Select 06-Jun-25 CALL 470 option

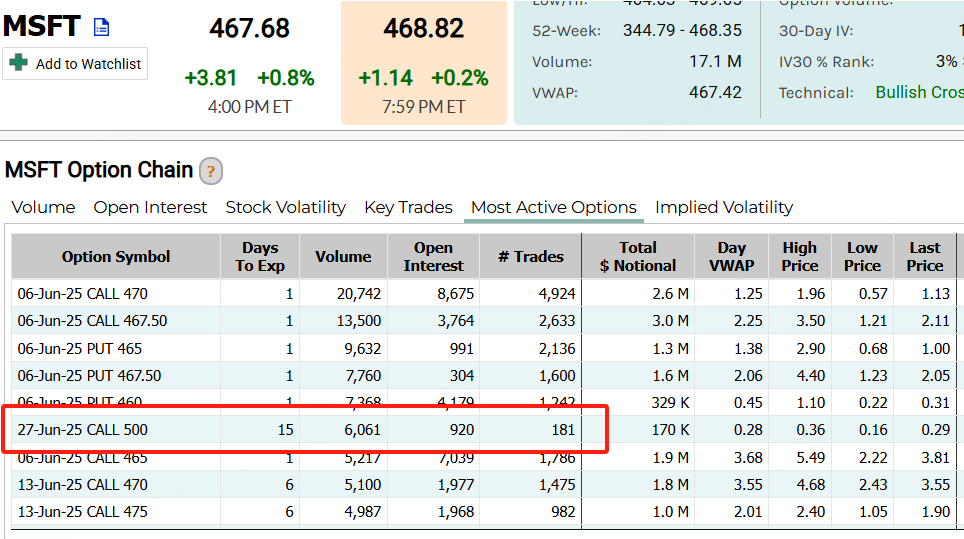(x=82, y=294)
